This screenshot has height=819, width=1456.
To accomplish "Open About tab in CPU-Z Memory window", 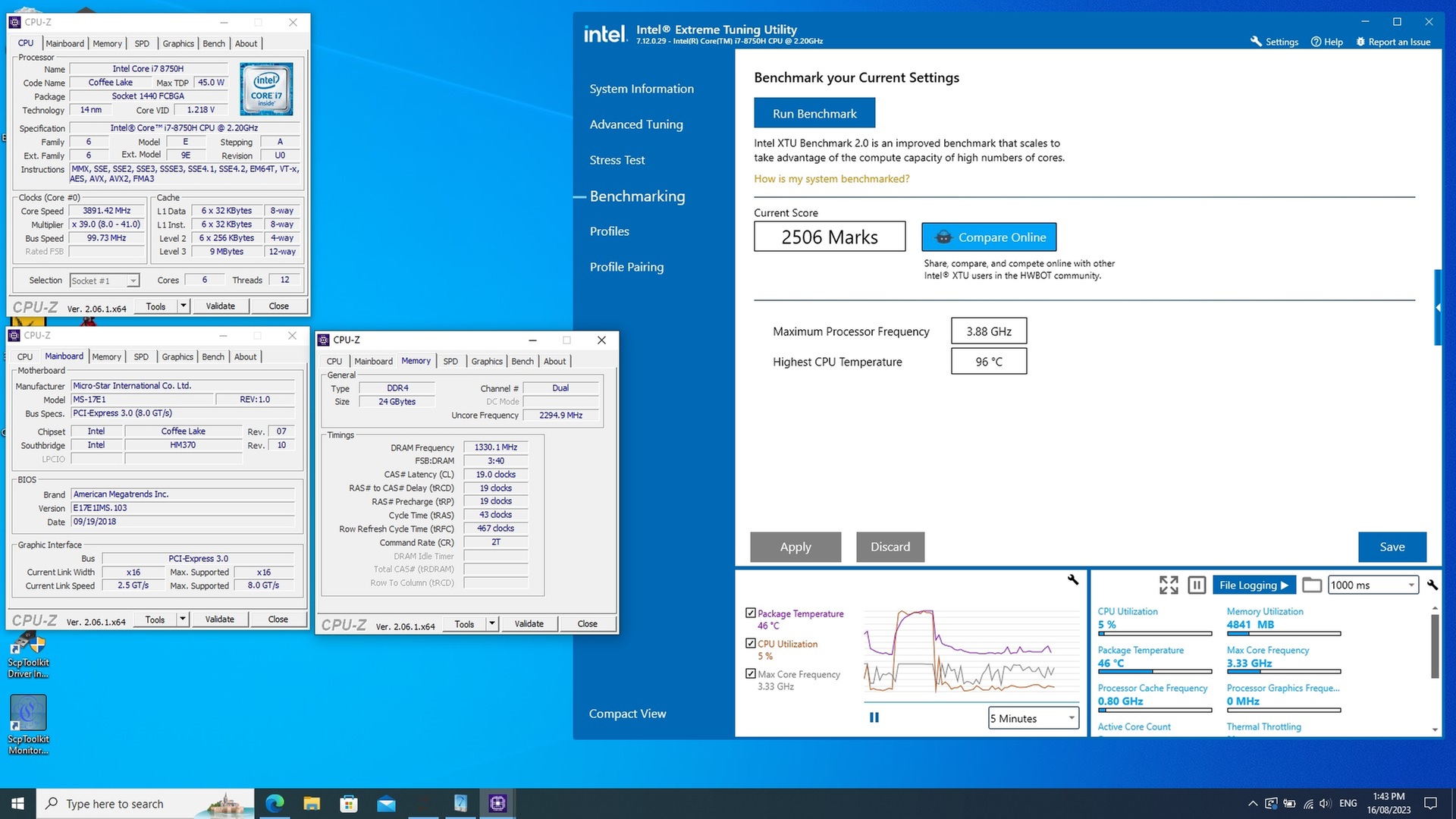I will point(554,361).
